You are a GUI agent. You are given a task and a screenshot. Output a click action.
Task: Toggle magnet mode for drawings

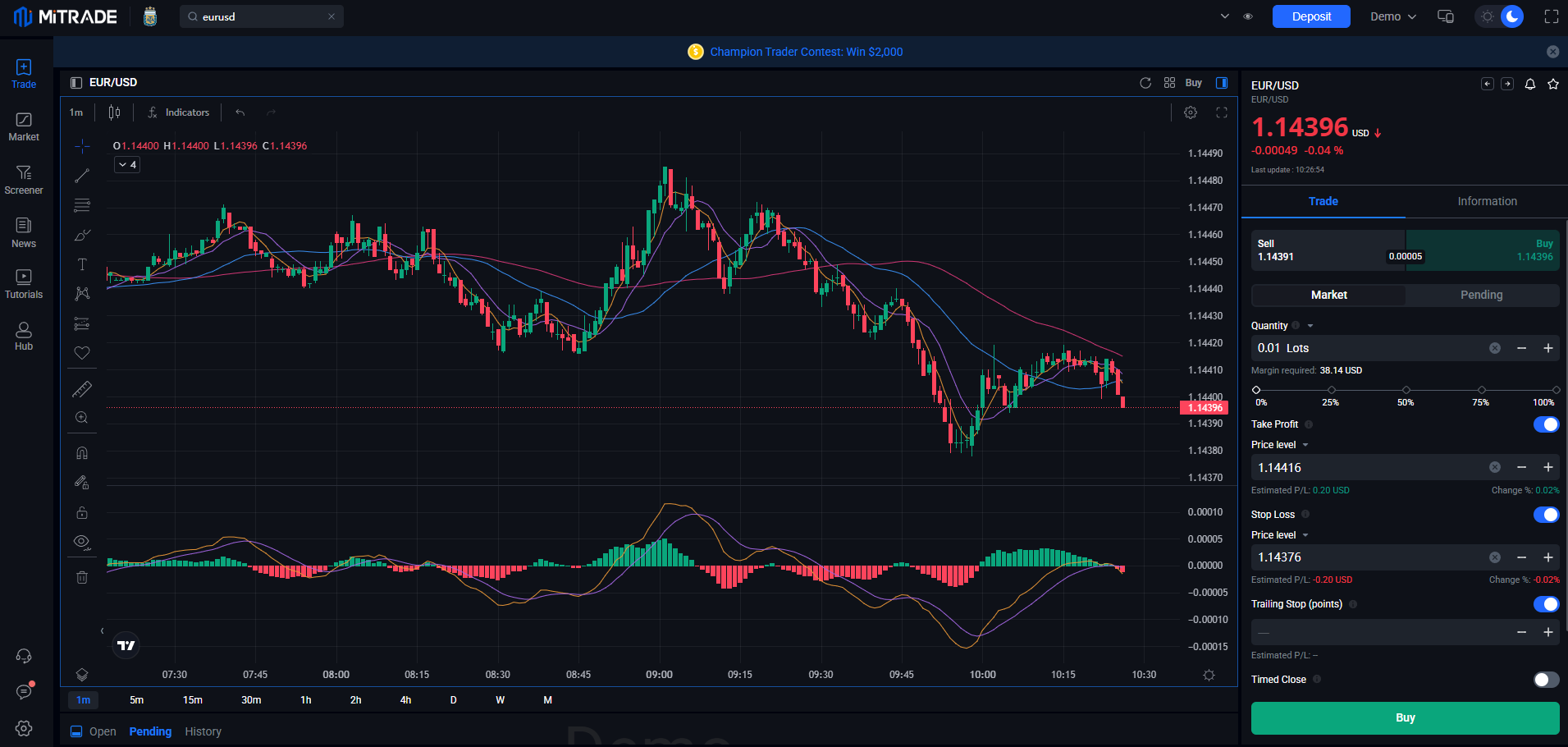[x=82, y=453]
